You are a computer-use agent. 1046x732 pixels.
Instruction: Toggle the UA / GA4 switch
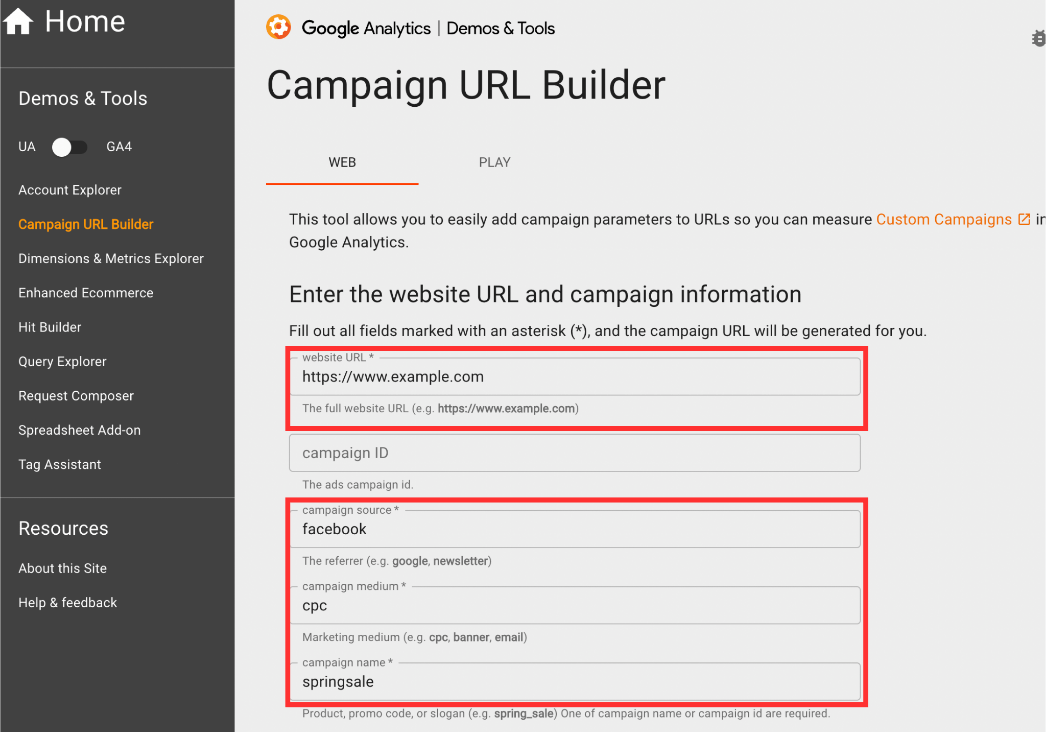[69, 147]
